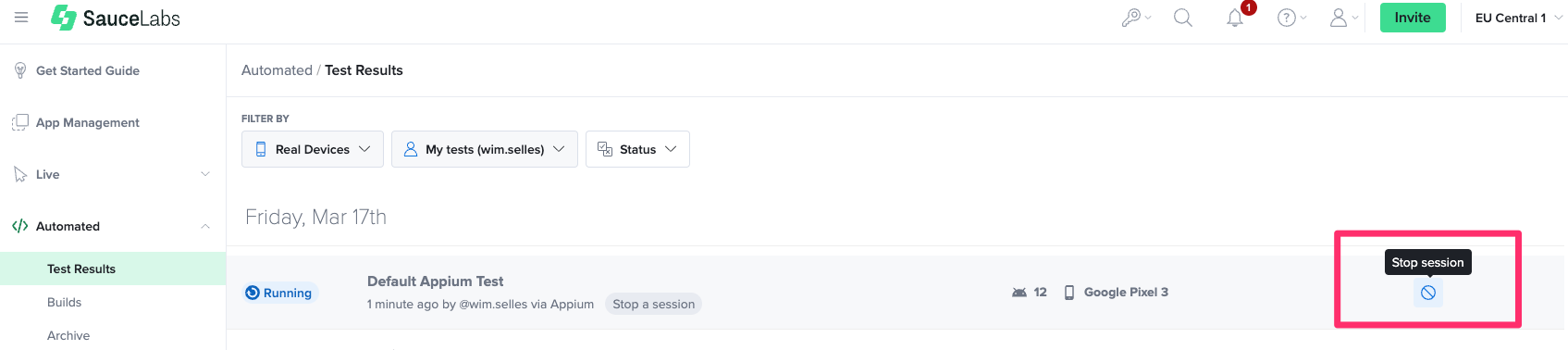Open the EU Central 1 region dropdown

click(x=1517, y=18)
